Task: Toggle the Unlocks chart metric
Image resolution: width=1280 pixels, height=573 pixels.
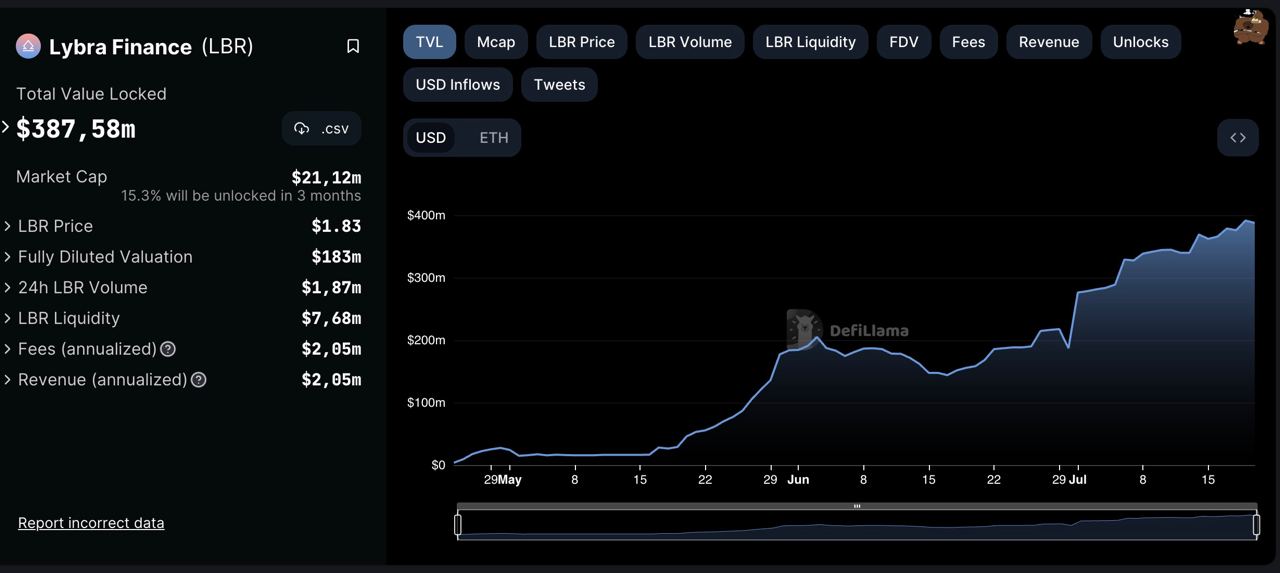Action: pos(1141,42)
